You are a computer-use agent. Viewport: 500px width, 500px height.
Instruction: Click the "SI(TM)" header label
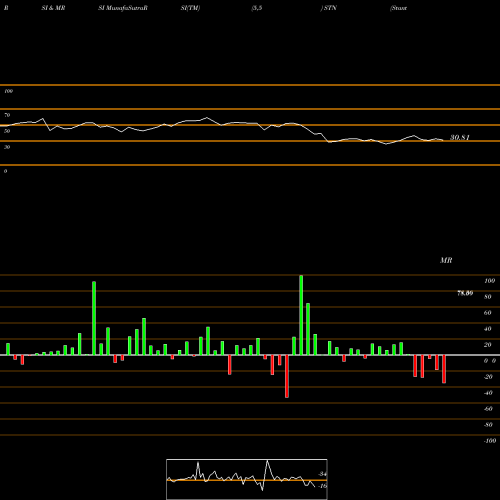pos(190,8)
